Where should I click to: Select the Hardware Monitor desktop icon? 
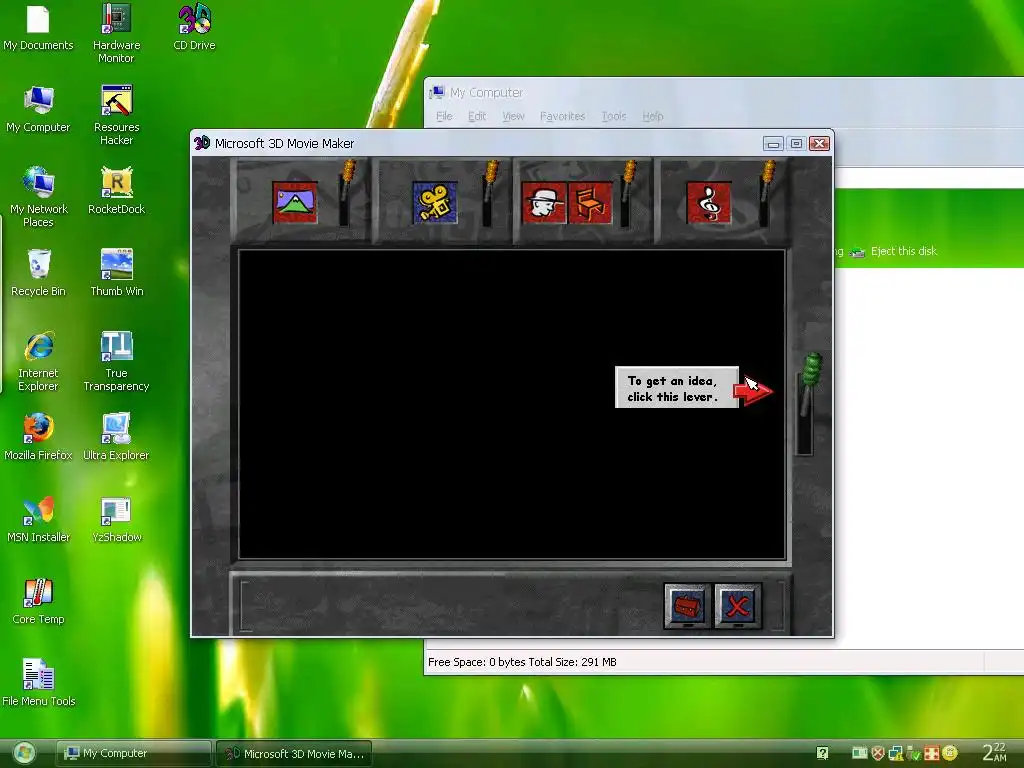[116, 34]
